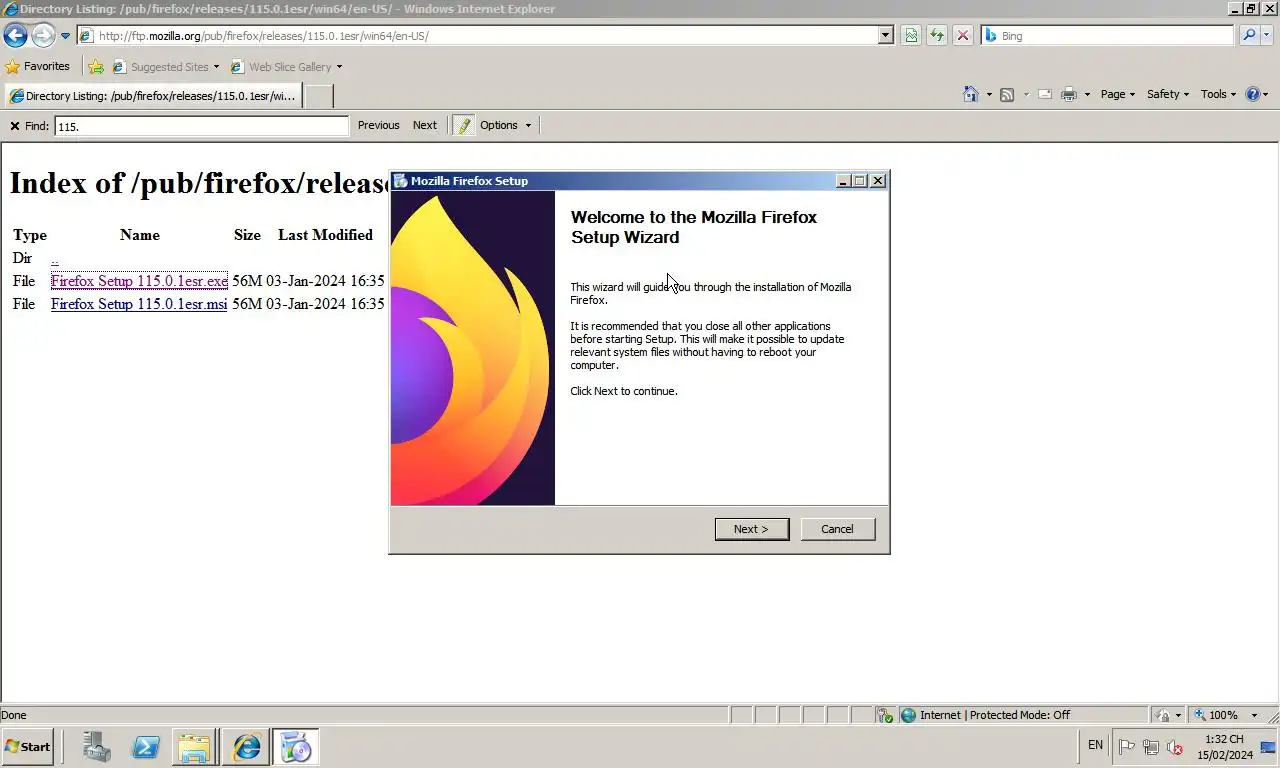Select the Directory Listing tab
The image size is (1280, 768).
[152, 96]
